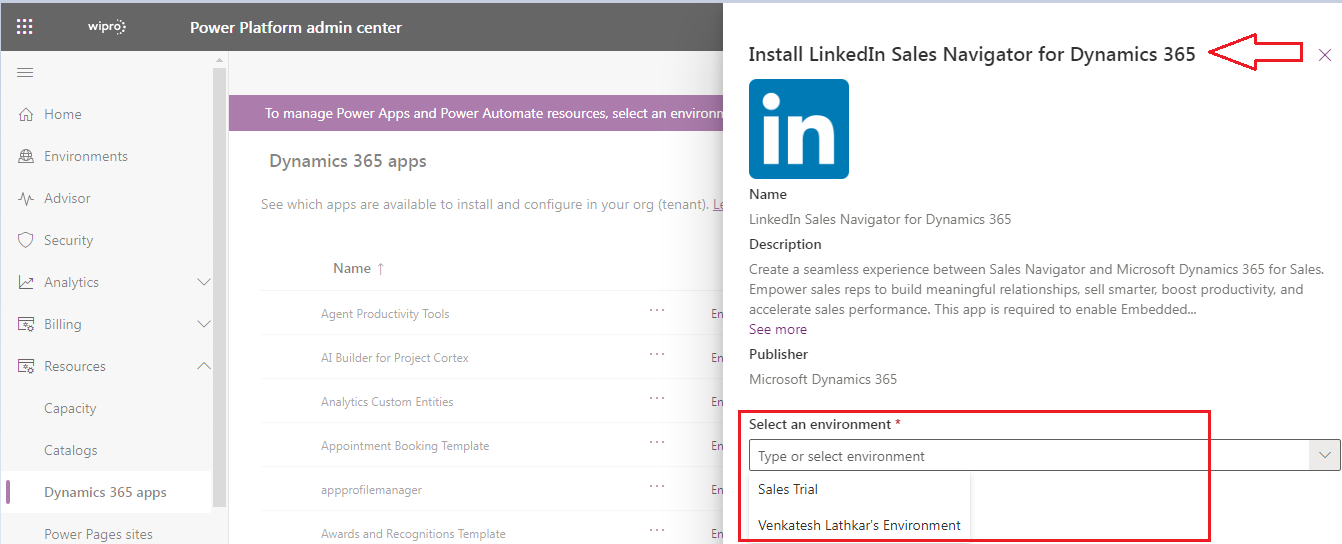The width and height of the screenshot is (1342, 544).
Task: Click the LinkedIn logo image
Action: click(x=799, y=129)
